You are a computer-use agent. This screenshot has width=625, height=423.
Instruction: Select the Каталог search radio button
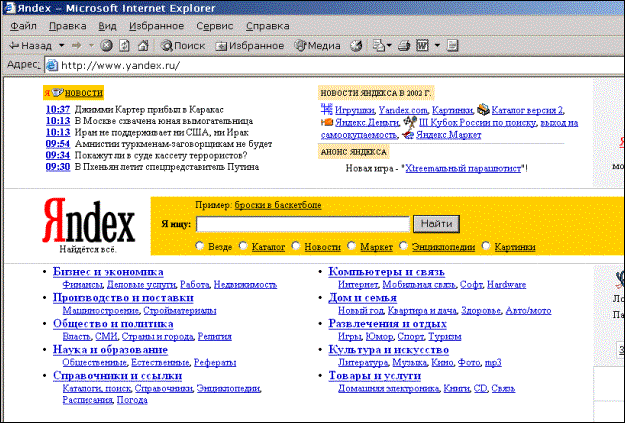[243, 246]
